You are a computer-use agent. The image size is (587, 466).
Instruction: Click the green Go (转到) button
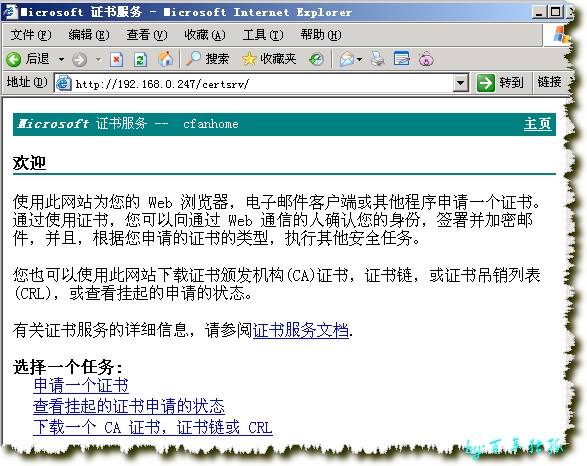point(500,83)
